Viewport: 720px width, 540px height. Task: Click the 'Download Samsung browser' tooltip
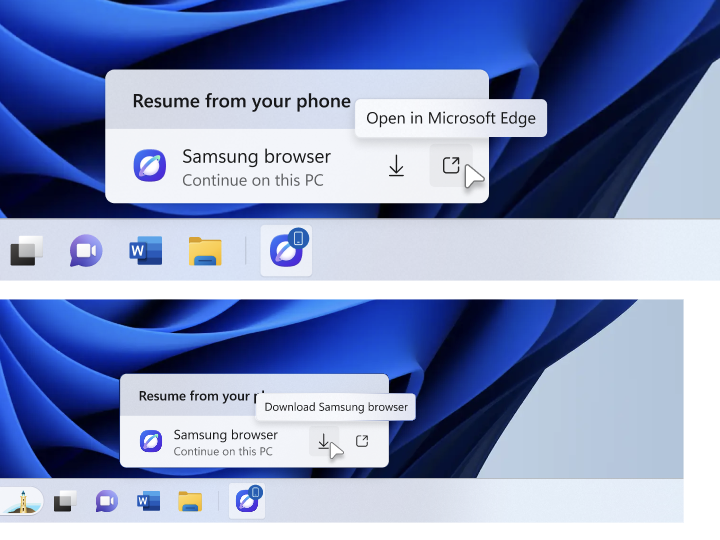(x=336, y=407)
